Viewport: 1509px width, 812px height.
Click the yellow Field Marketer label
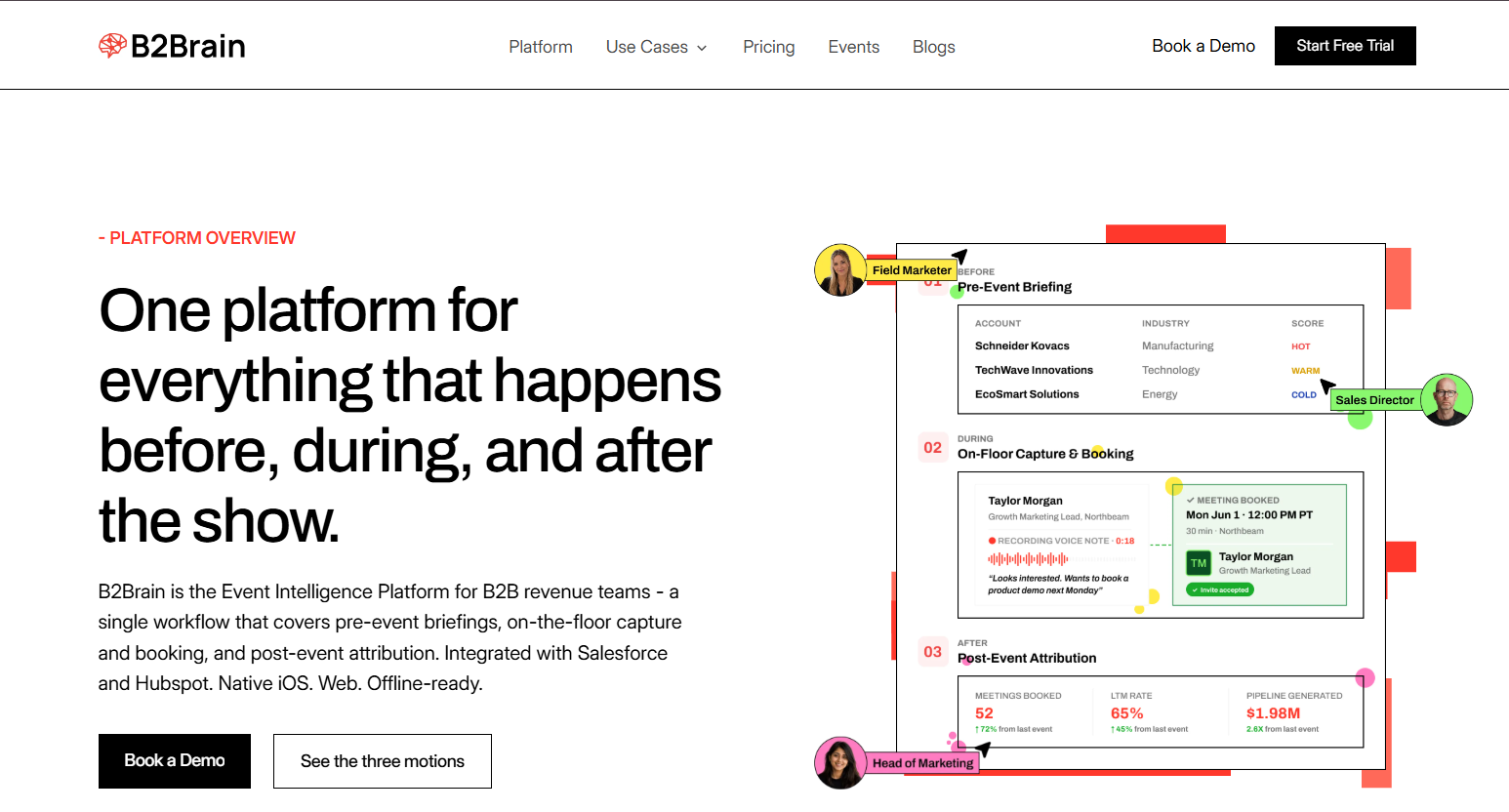(x=912, y=270)
